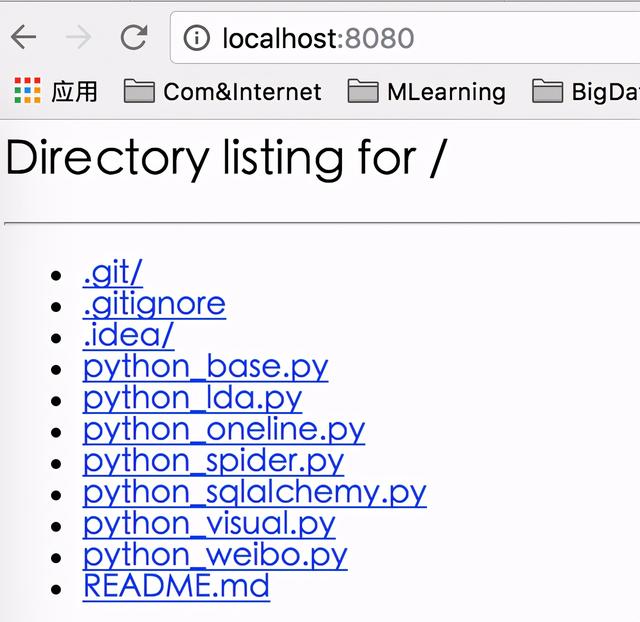
Task: Select the python_lda.py link
Action: click(192, 398)
